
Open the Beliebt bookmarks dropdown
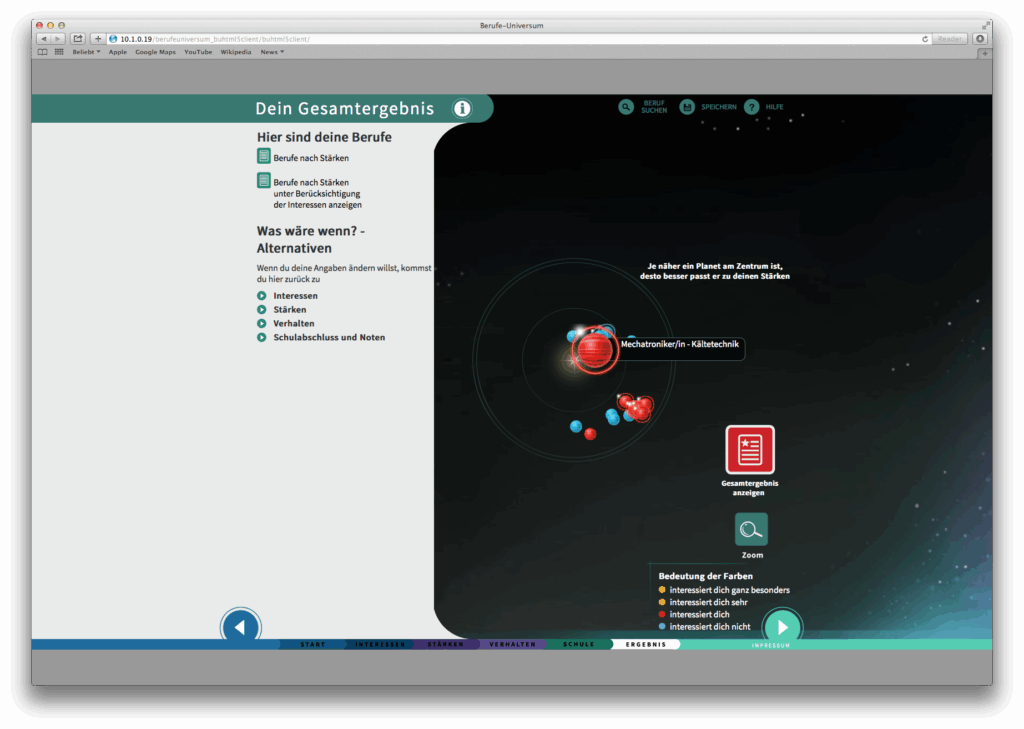(86, 52)
